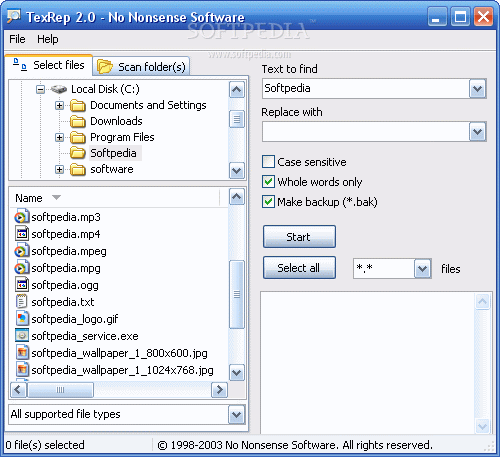Click the softpedia.mpg file icon
The width and height of the screenshot is (500, 457).
(x=21, y=268)
